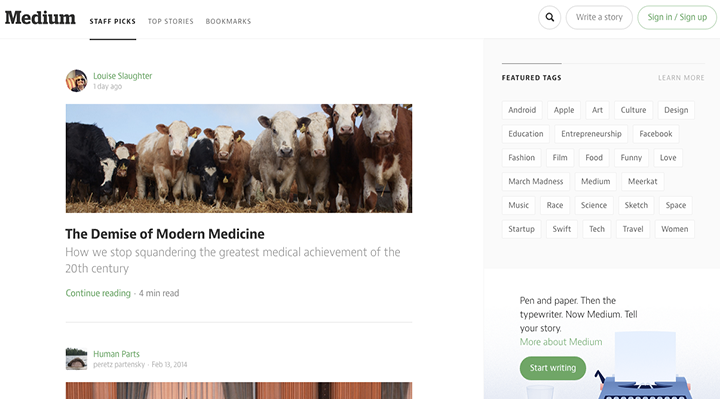This screenshot has width=720, height=399.
Task: Select the Tech tag
Action: [x=597, y=229]
